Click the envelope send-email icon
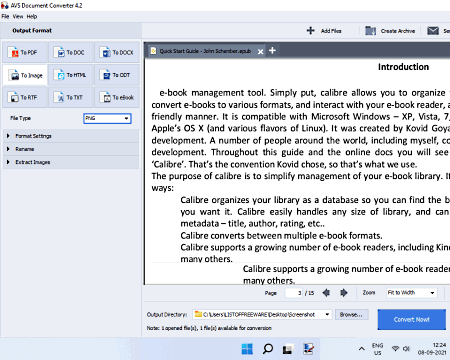The width and height of the screenshot is (450, 360). [433, 31]
